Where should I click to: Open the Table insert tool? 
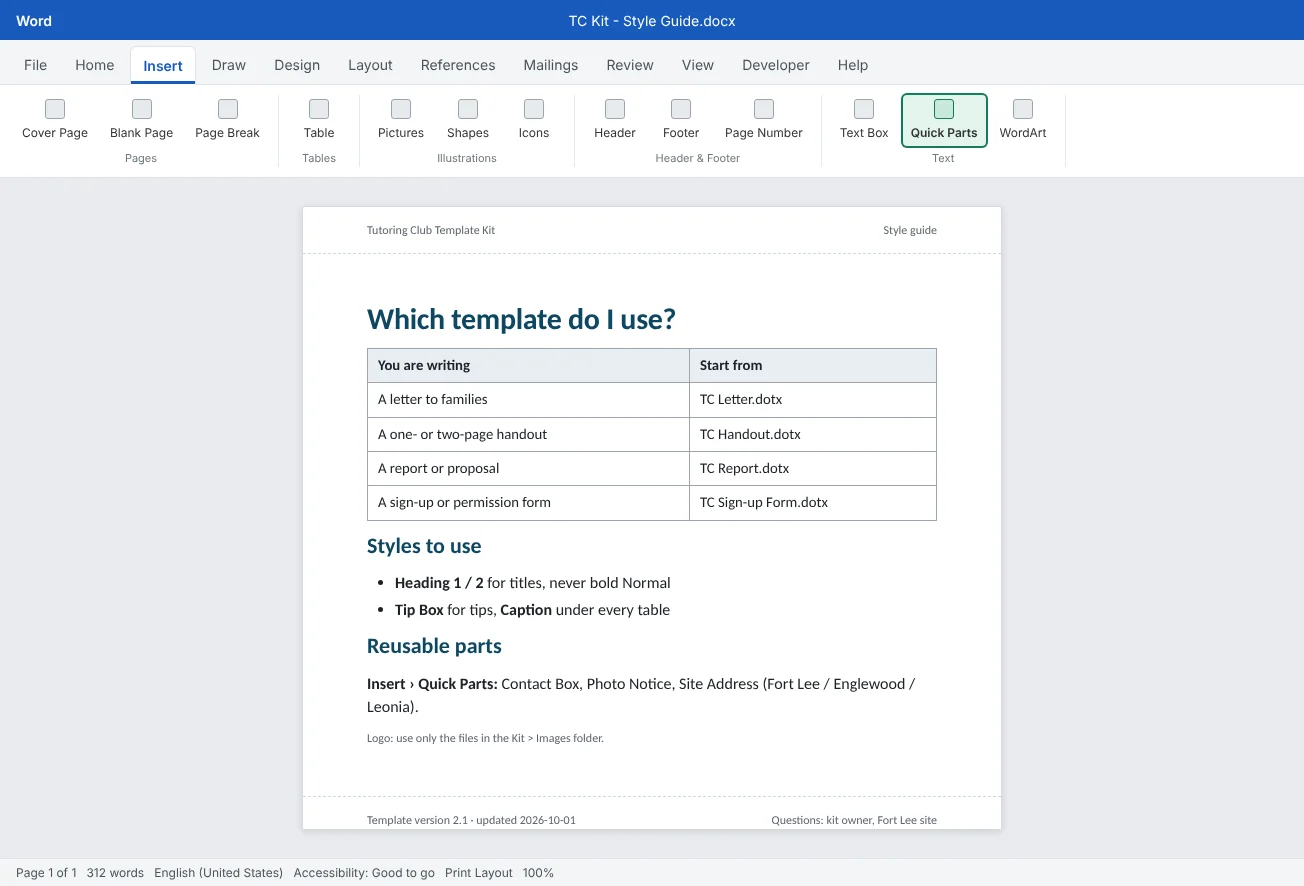tap(319, 120)
